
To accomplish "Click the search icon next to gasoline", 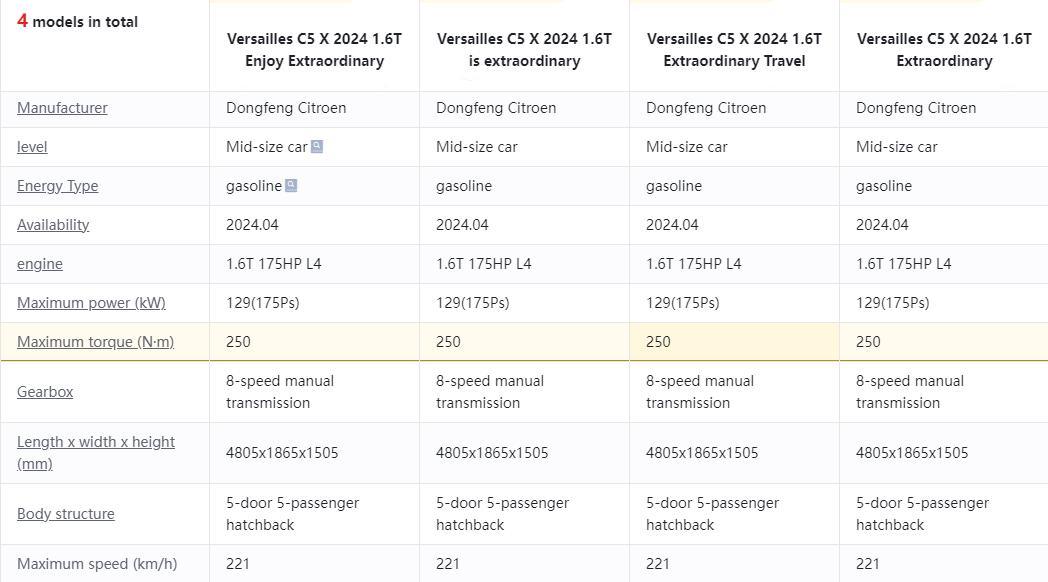I will pyautogui.click(x=291, y=185).
